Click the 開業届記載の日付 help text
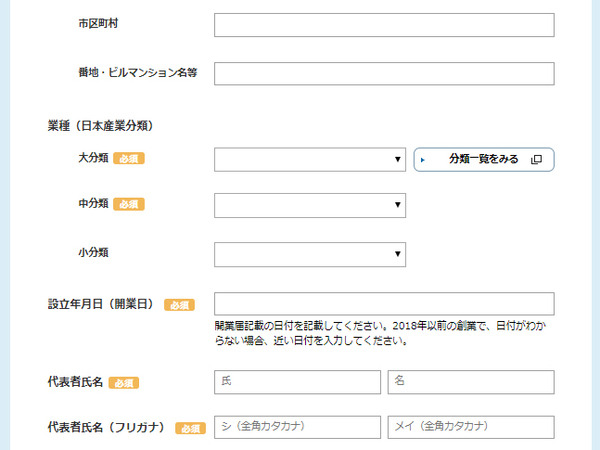Screen dimensions: 600x450 380,333
